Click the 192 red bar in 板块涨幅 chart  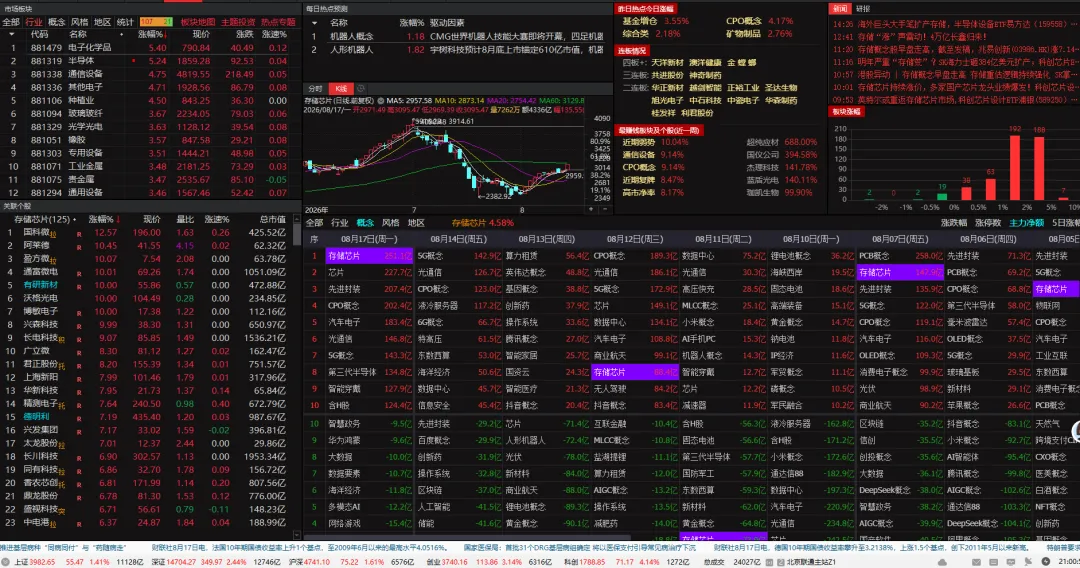click(x=1015, y=168)
